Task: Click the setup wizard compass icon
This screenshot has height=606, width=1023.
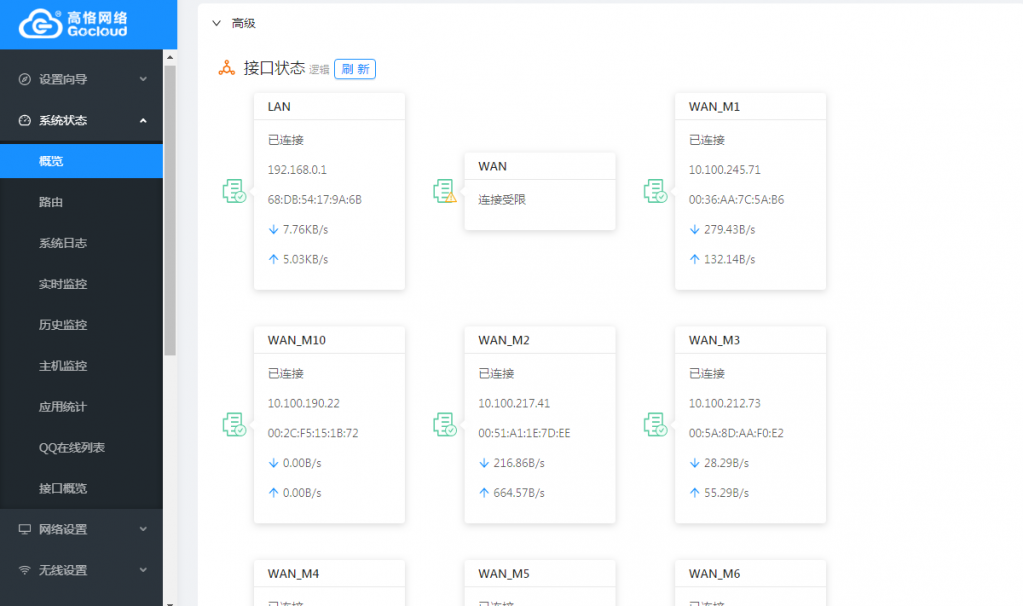Action: [25, 80]
